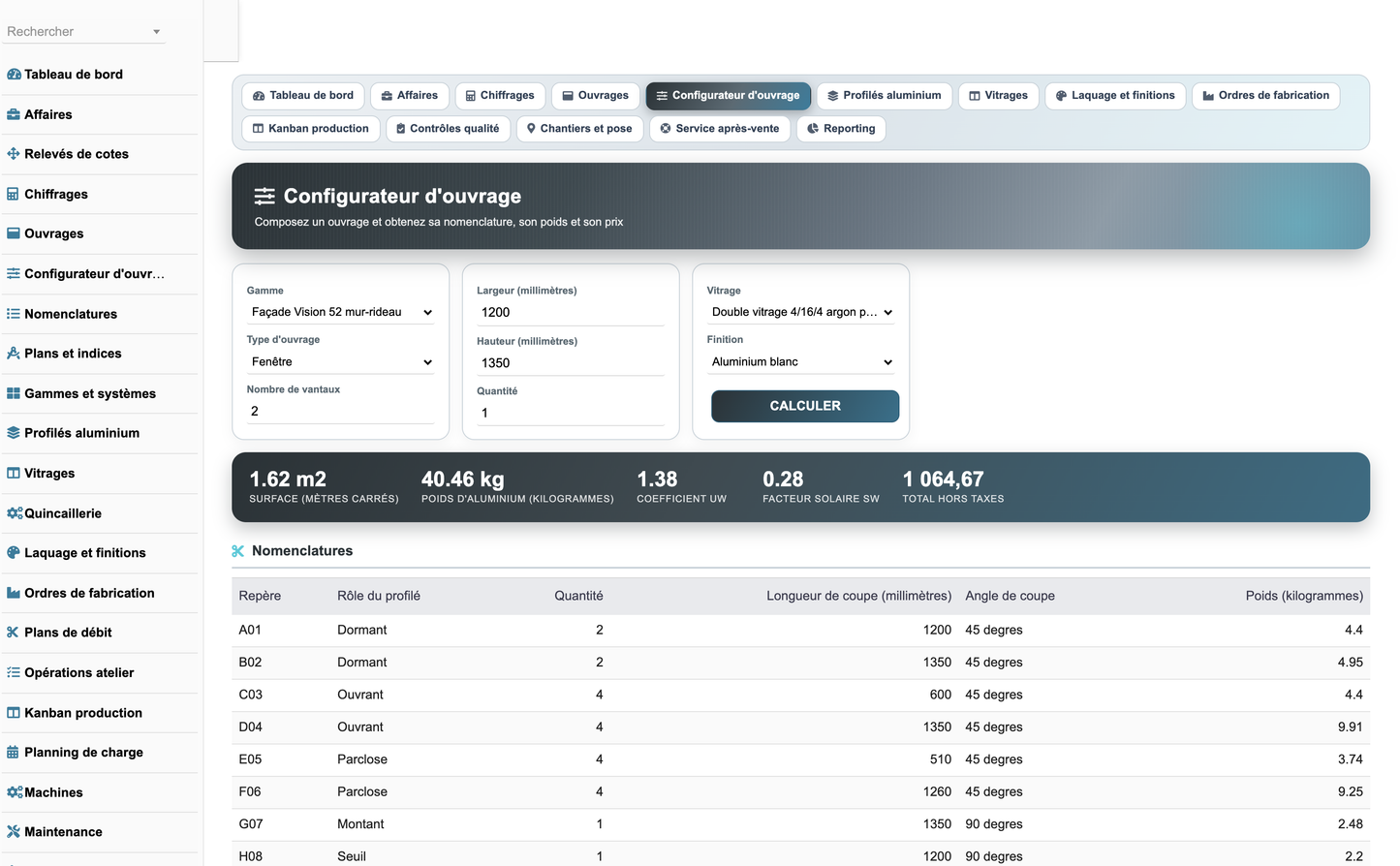This screenshot has height=866, width=1400.
Task: Go to the Profilés aluminium top tab
Action: 885,96
